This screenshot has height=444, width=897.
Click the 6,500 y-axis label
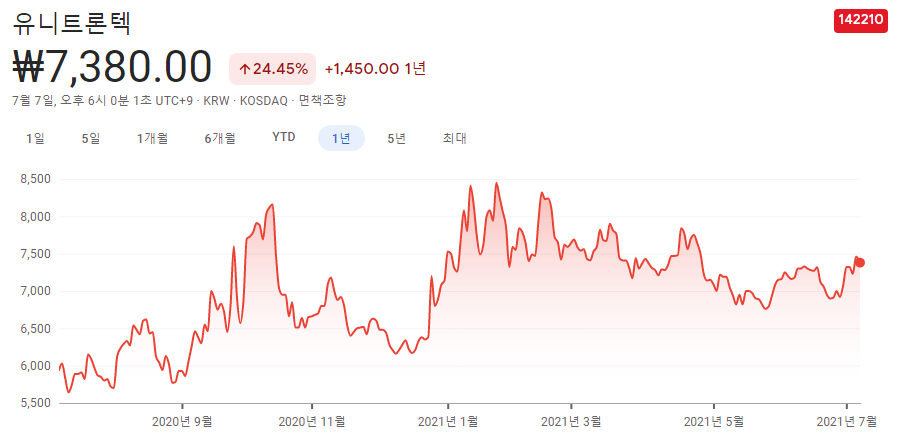pos(35,329)
